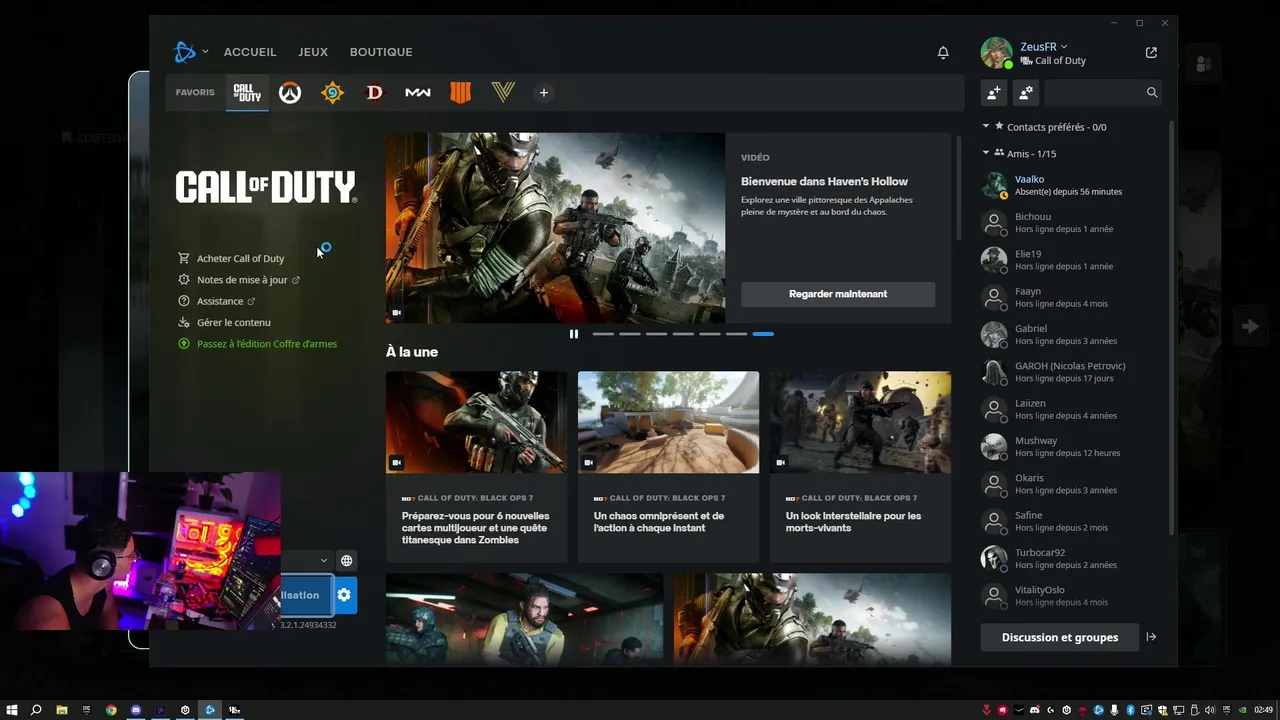This screenshot has height=720, width=1280.
Task: Select the Diablo favorite icon
Action: (375, 93)
